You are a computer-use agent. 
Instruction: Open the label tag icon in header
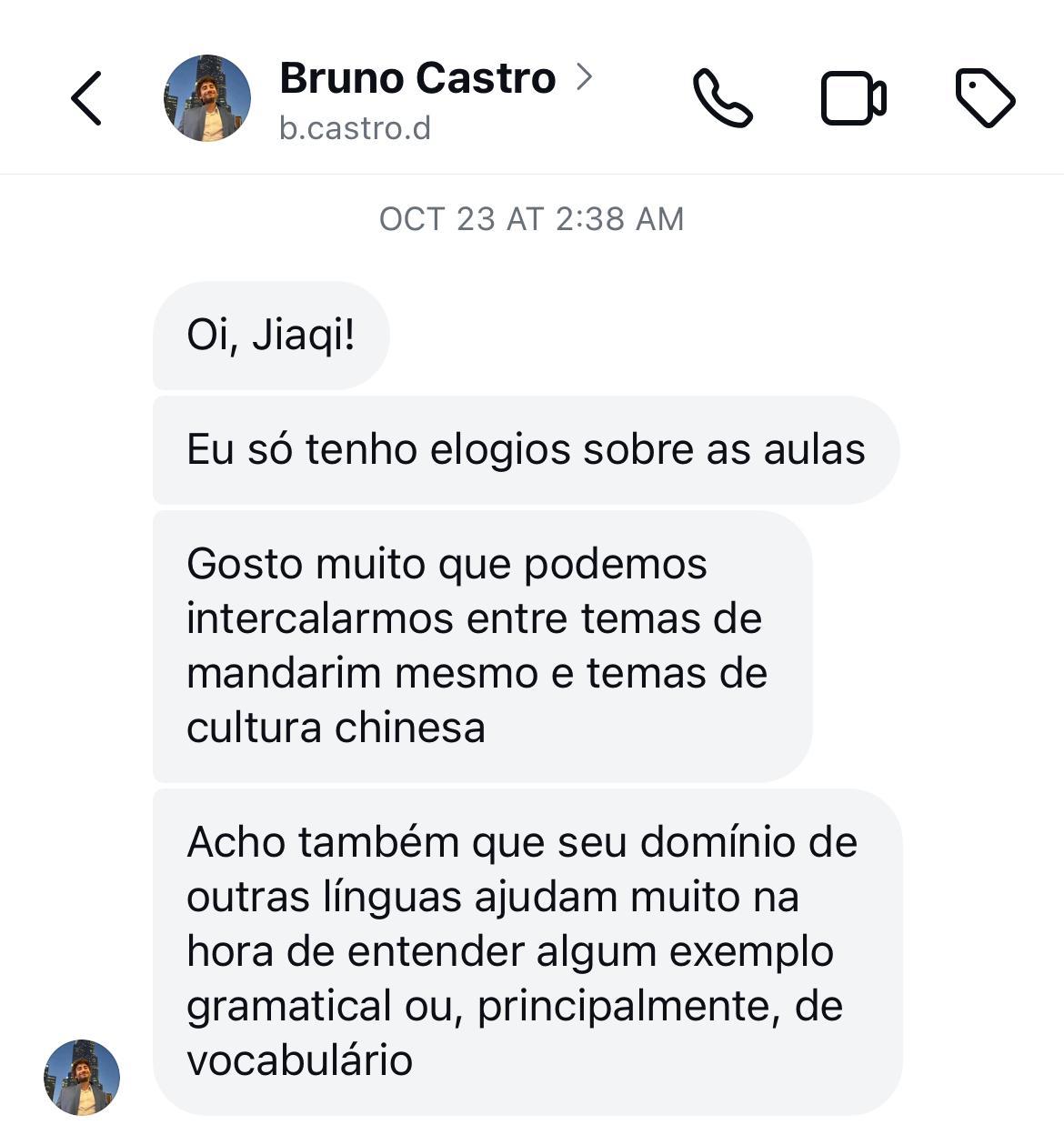985,98
